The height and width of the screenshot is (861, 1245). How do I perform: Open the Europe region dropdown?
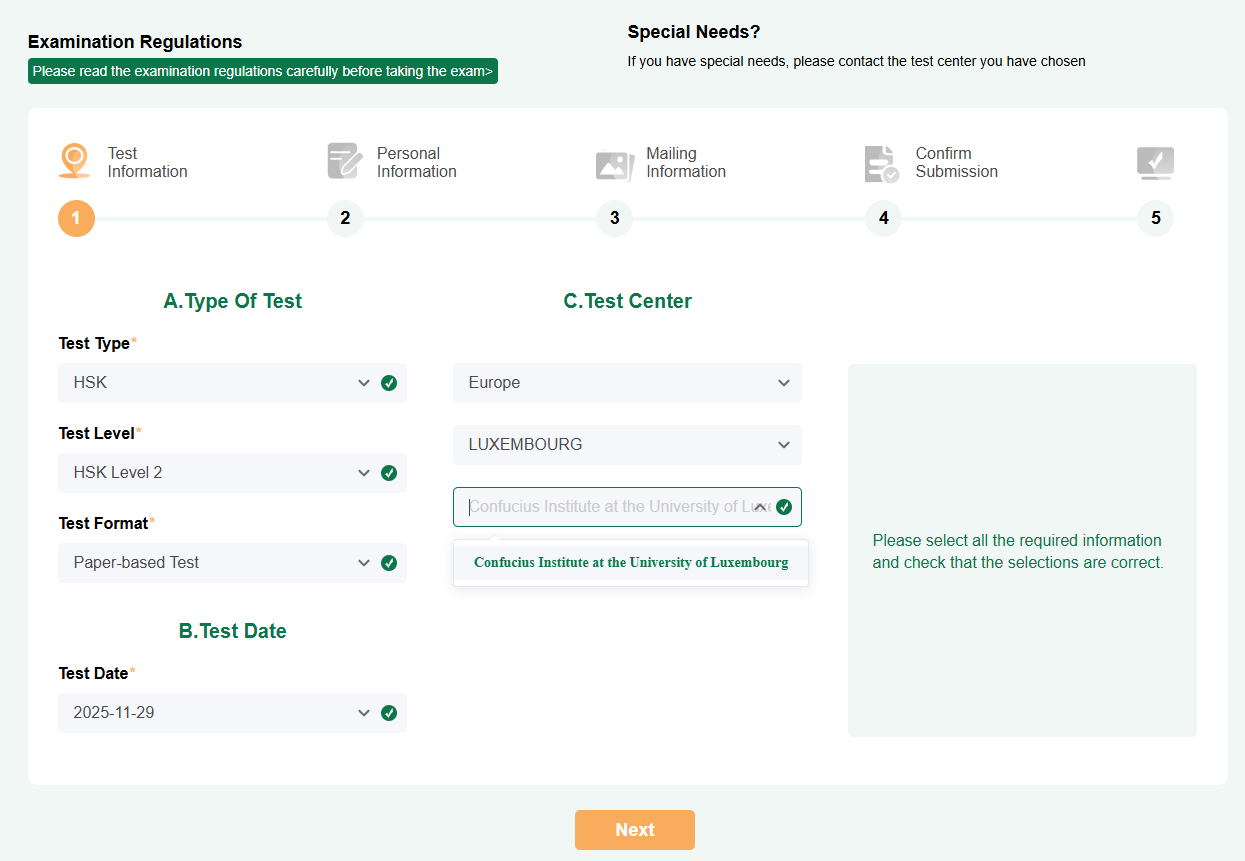click(x=627, y=383)
